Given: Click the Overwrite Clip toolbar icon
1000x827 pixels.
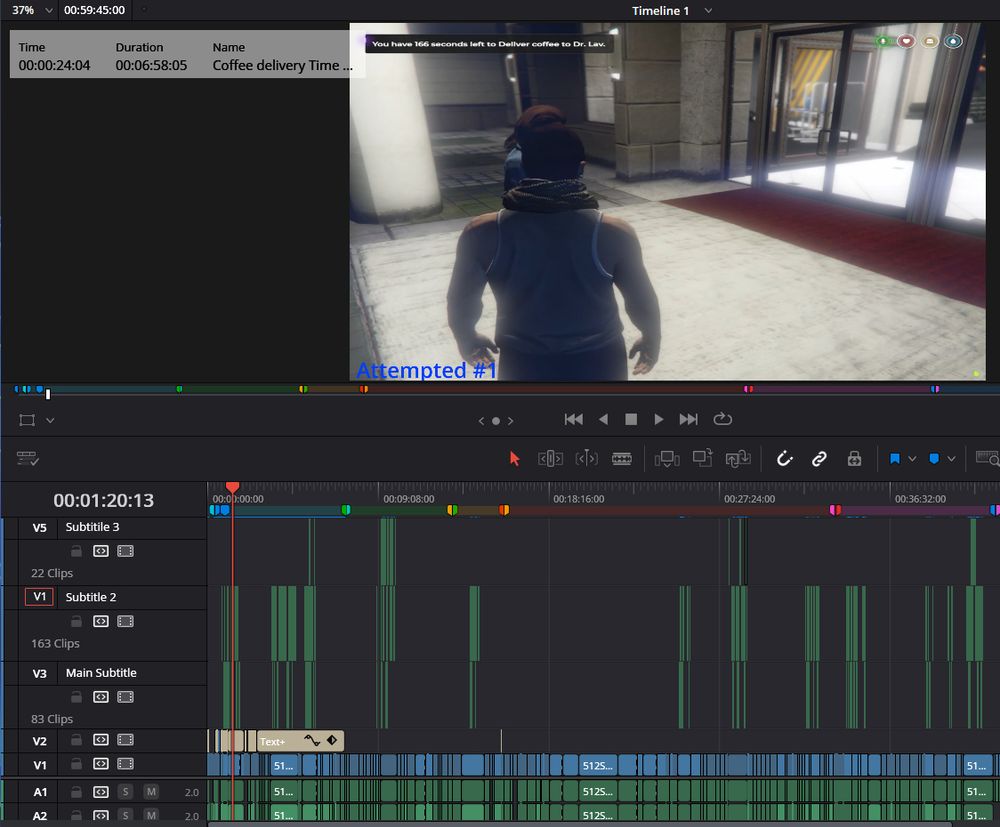Looking at the screenshot, I should (x=702, y=458).
